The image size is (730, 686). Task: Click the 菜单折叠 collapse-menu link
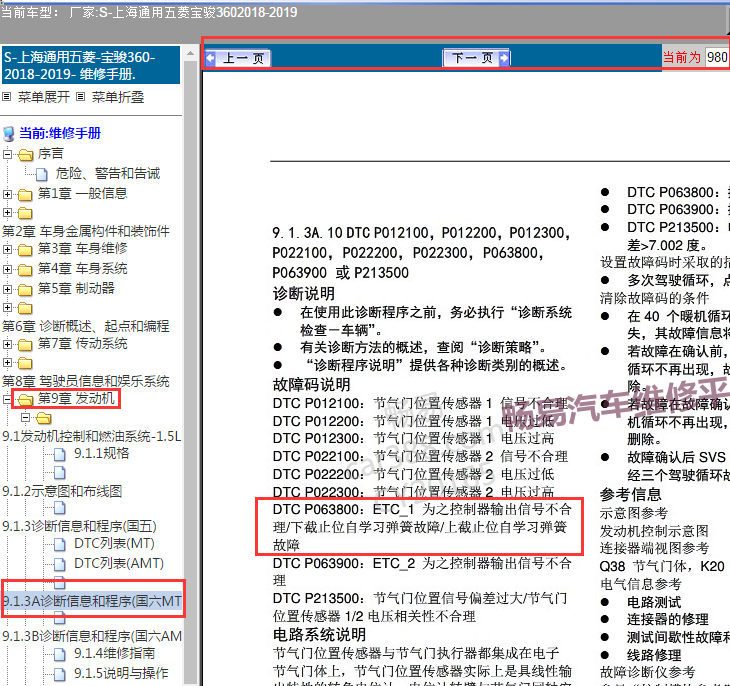[118, 97]
